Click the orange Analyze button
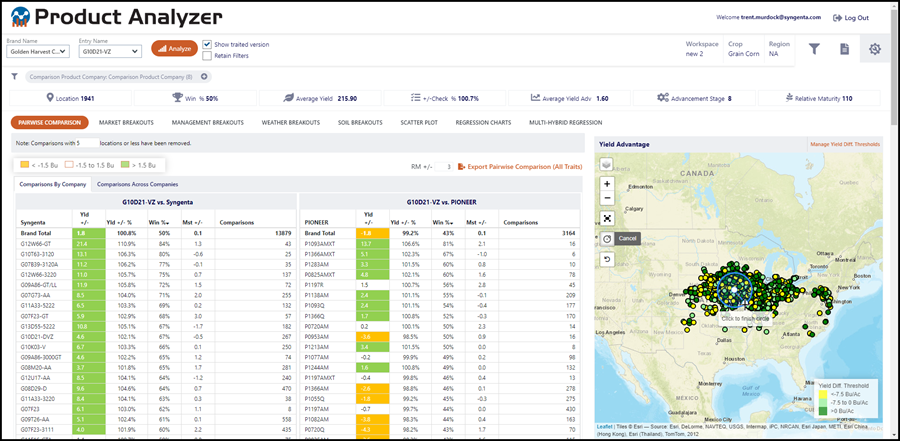This screenshot has height=441, width=900. [174, 49]
